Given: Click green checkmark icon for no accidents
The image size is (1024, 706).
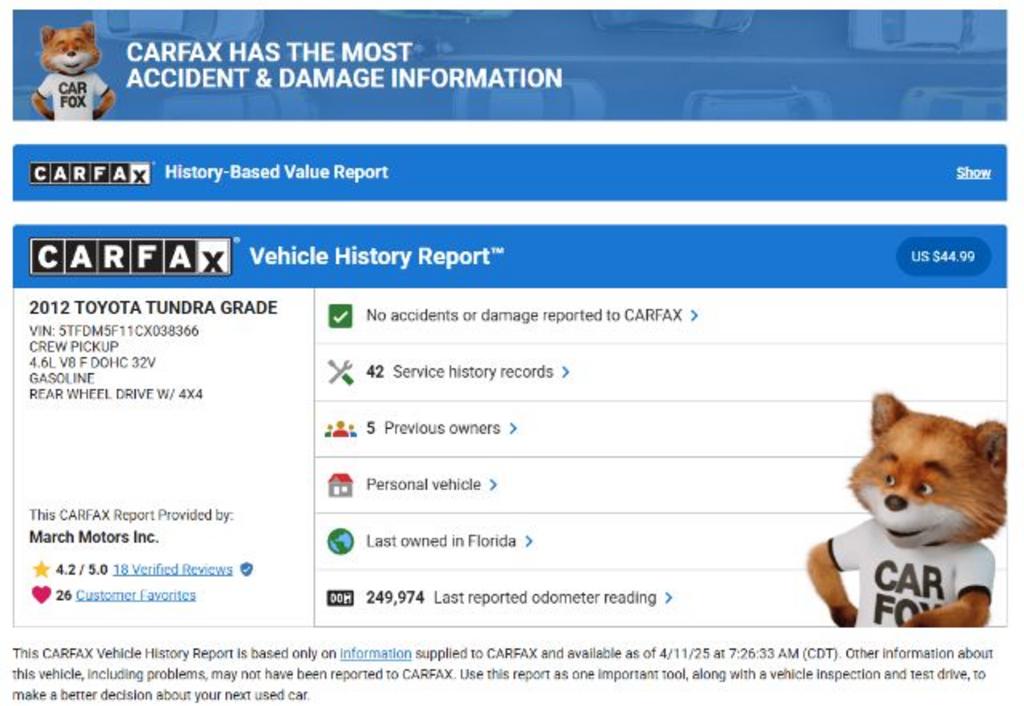Looking at the screenshot, I should coord(340,316).
